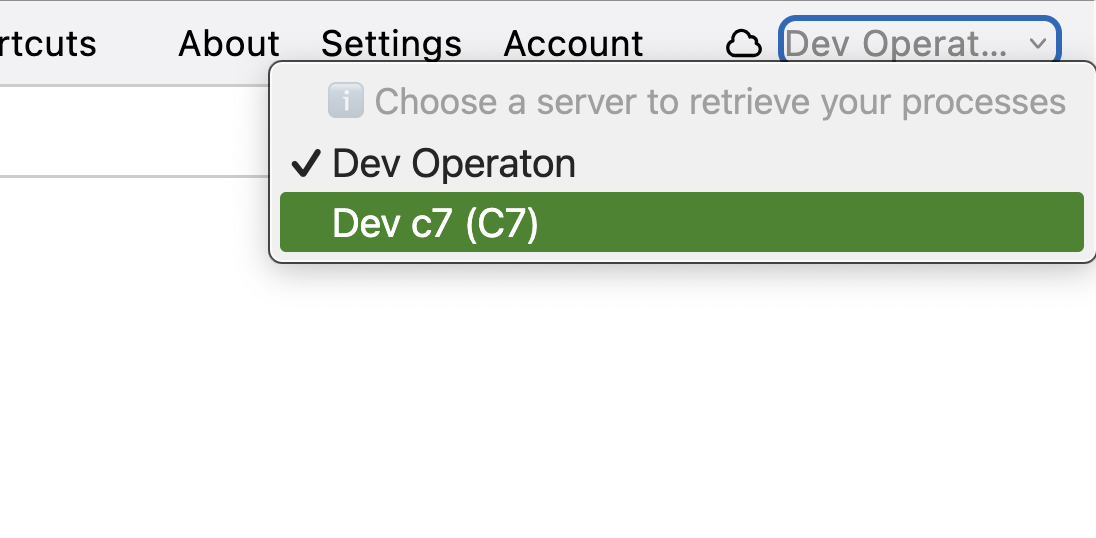Open the Settings menu item

[391, 44]
